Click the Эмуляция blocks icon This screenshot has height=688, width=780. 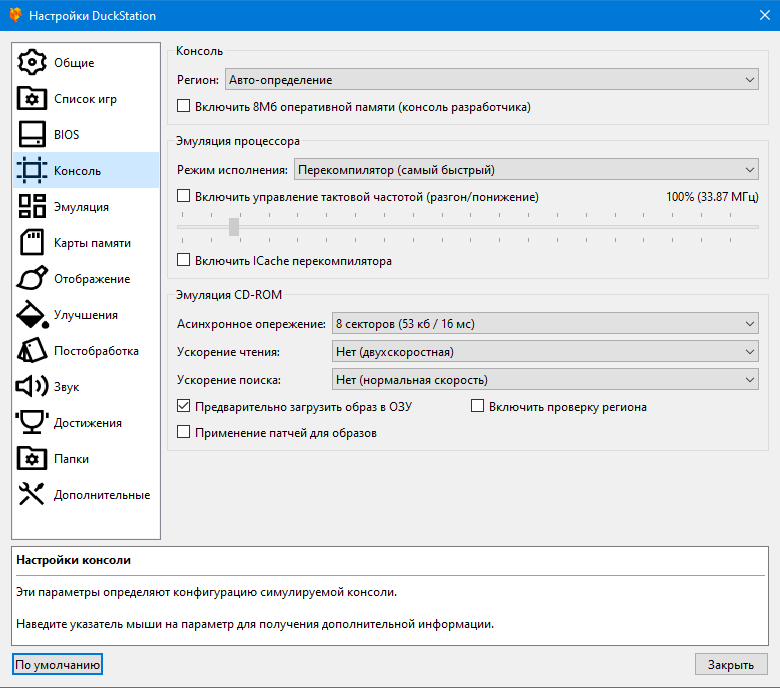(x=32, y=206)
